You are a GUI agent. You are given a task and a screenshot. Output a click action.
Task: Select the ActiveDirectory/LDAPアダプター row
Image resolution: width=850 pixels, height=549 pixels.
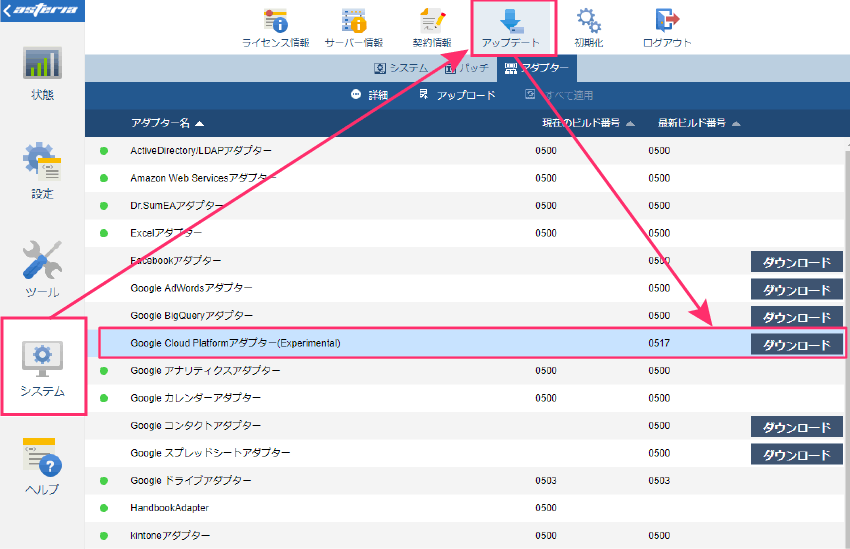pos(466,151)
